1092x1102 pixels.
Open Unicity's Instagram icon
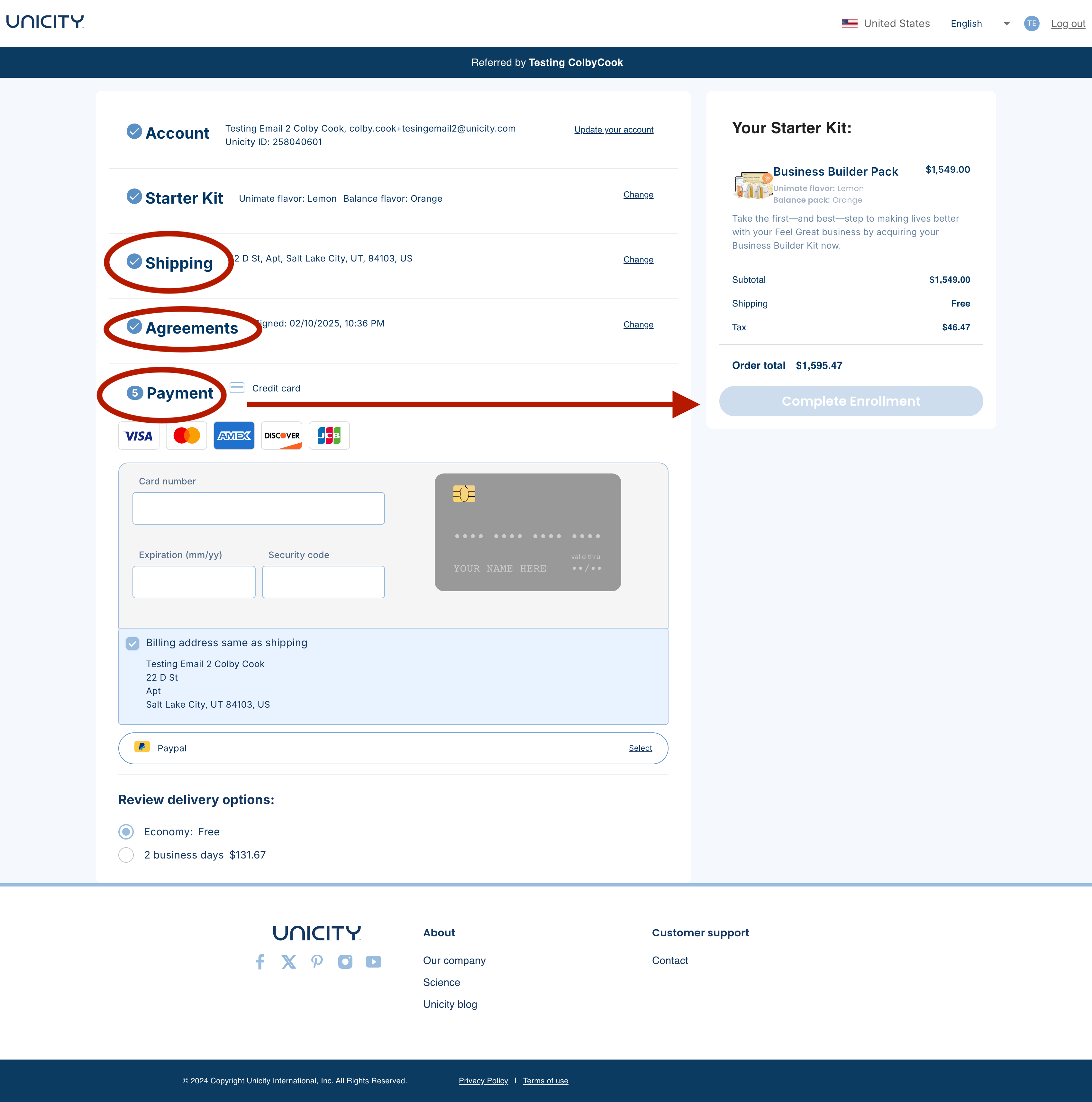345,962
